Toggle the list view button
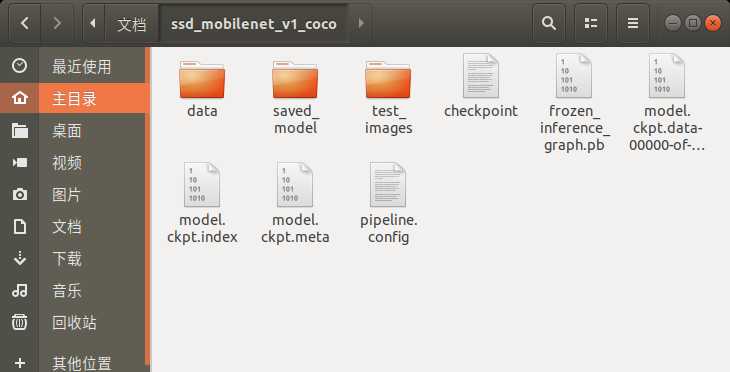 (591, 23)
